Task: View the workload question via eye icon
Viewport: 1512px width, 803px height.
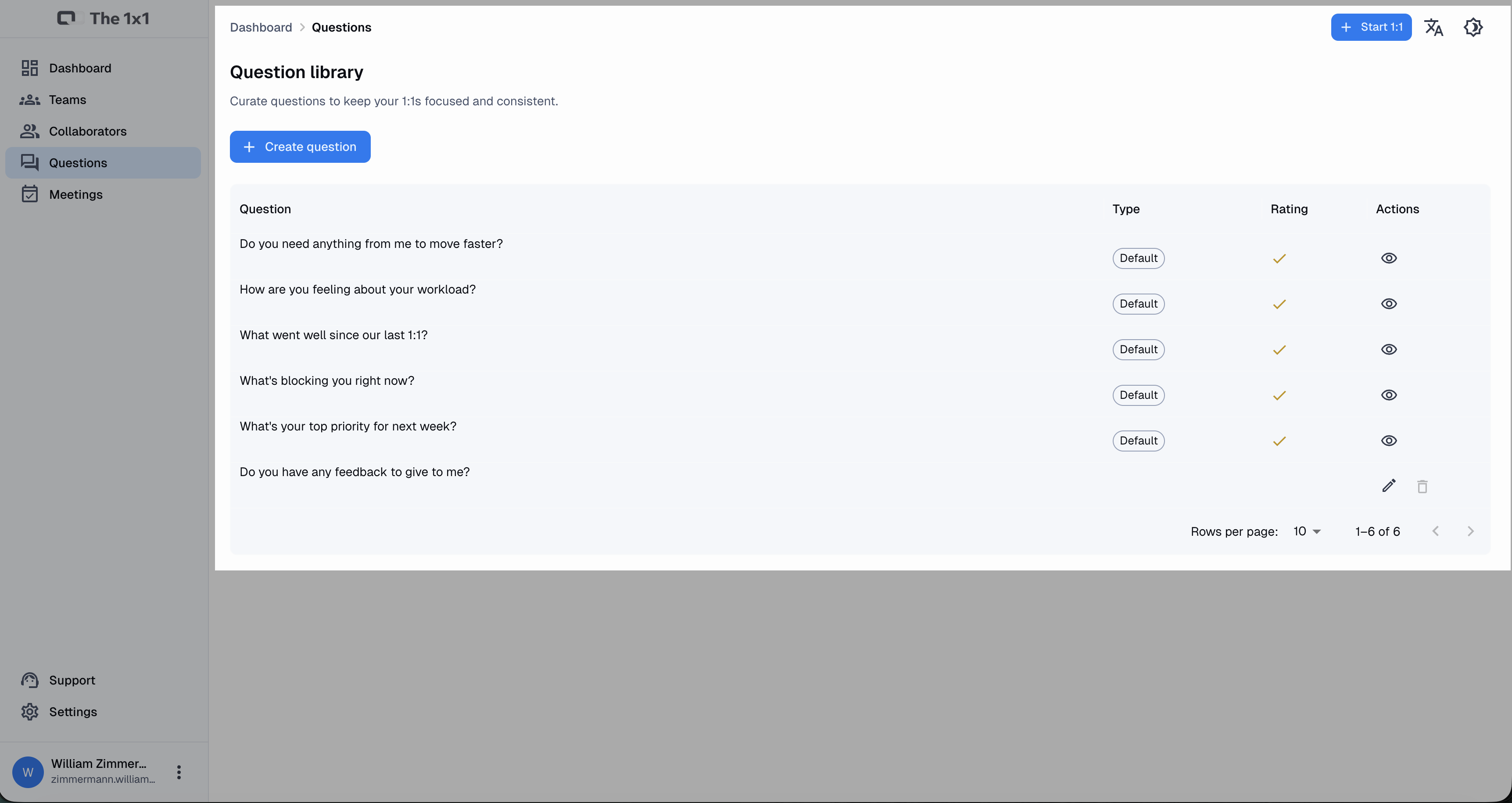Action: pos(1388,304)
